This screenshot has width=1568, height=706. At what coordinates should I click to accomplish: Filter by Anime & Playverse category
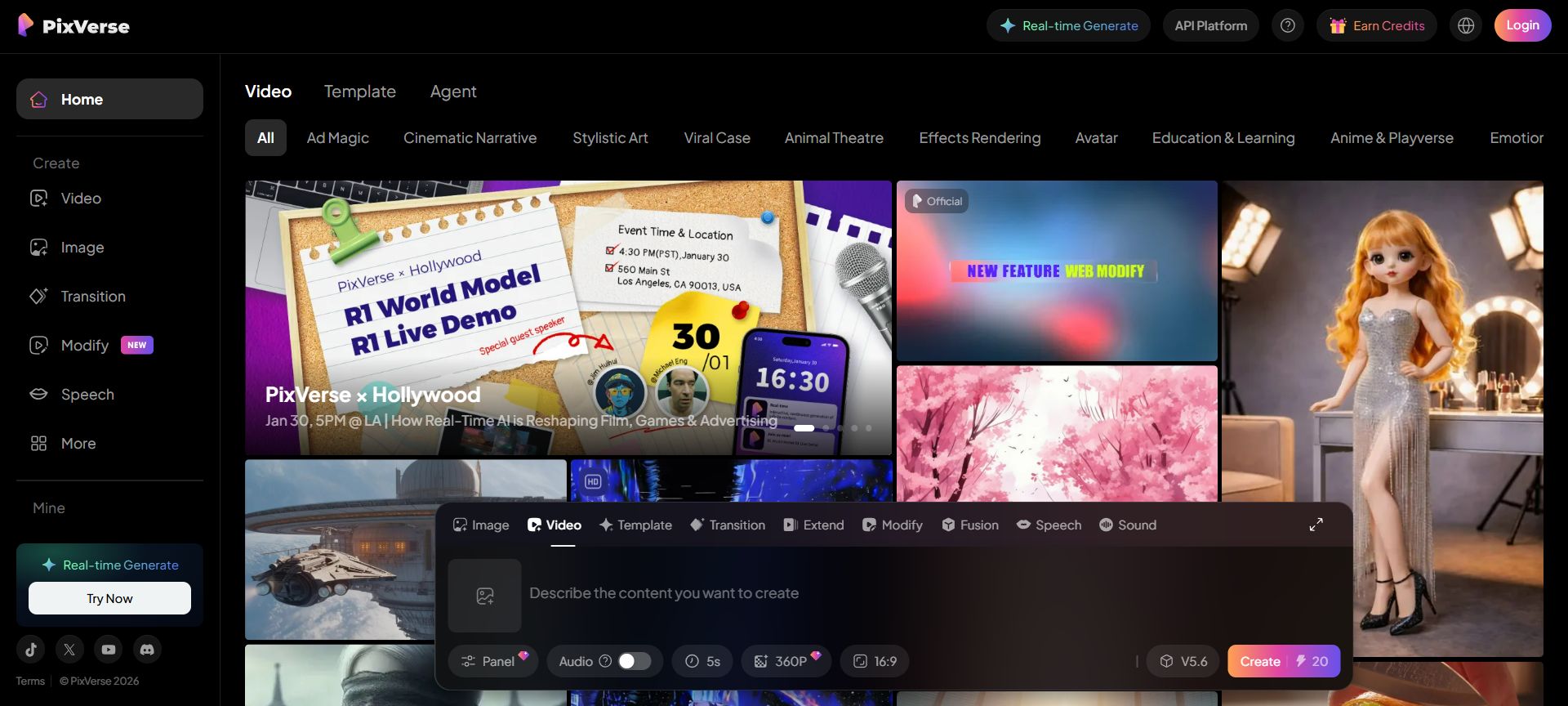[1392, 138]
